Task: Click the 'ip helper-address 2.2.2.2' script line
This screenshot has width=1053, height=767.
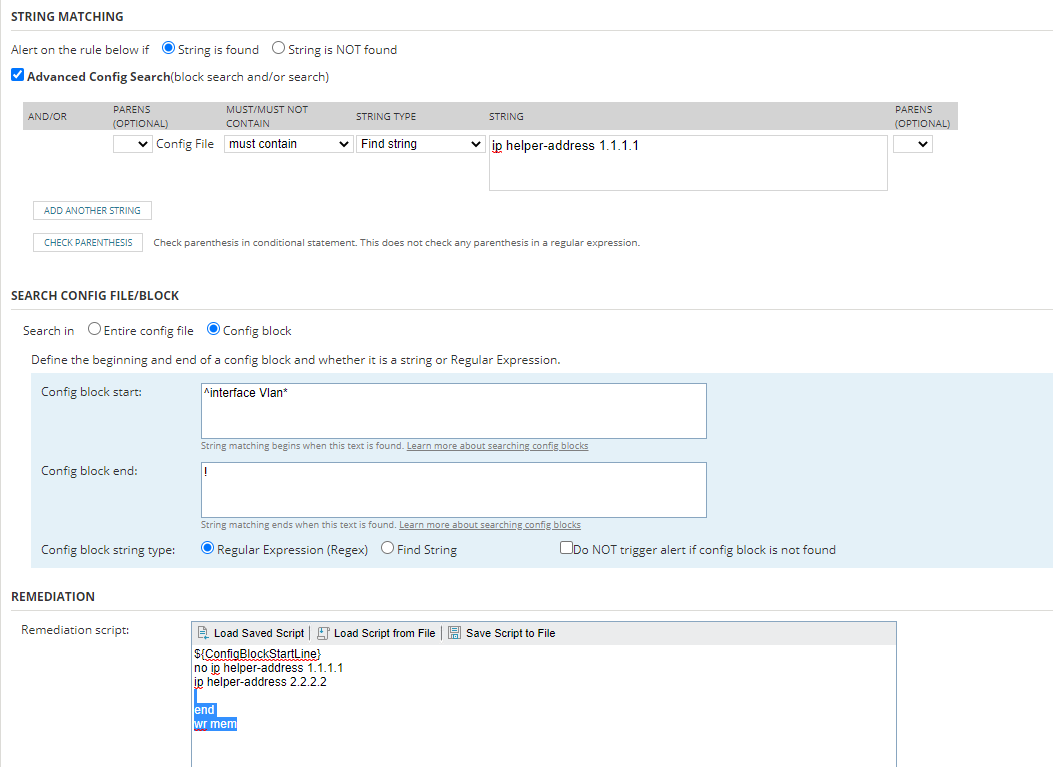Action: pyautogui.click(x=261, y=682)
